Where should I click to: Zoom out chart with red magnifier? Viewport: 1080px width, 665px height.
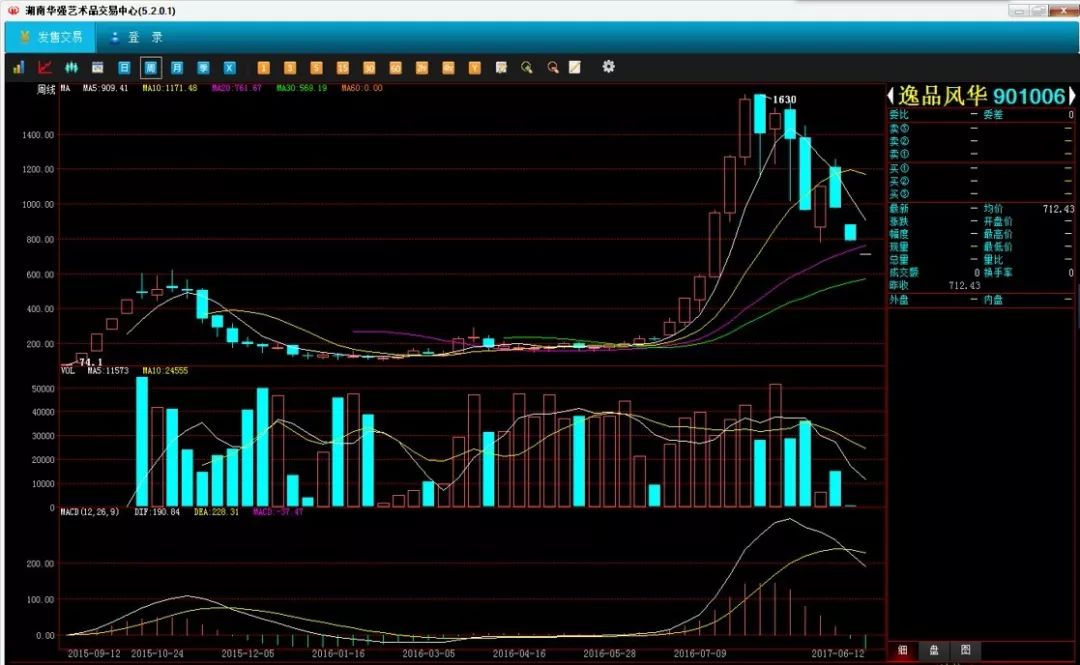(x=552, y=67)
